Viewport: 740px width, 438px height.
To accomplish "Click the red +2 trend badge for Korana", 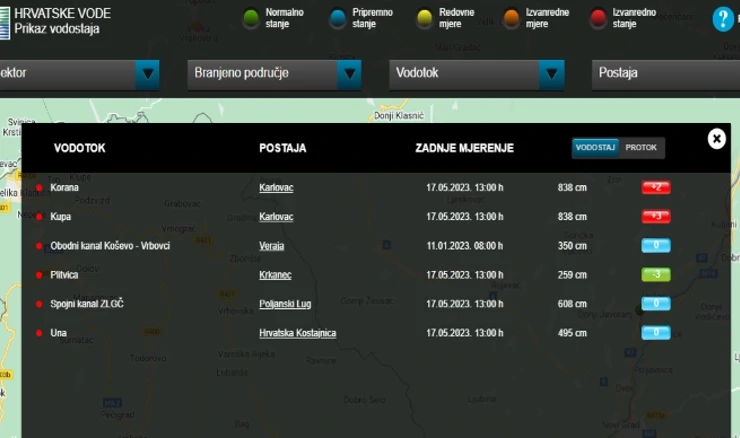I will pyautogui.click(x=656, y=187).
